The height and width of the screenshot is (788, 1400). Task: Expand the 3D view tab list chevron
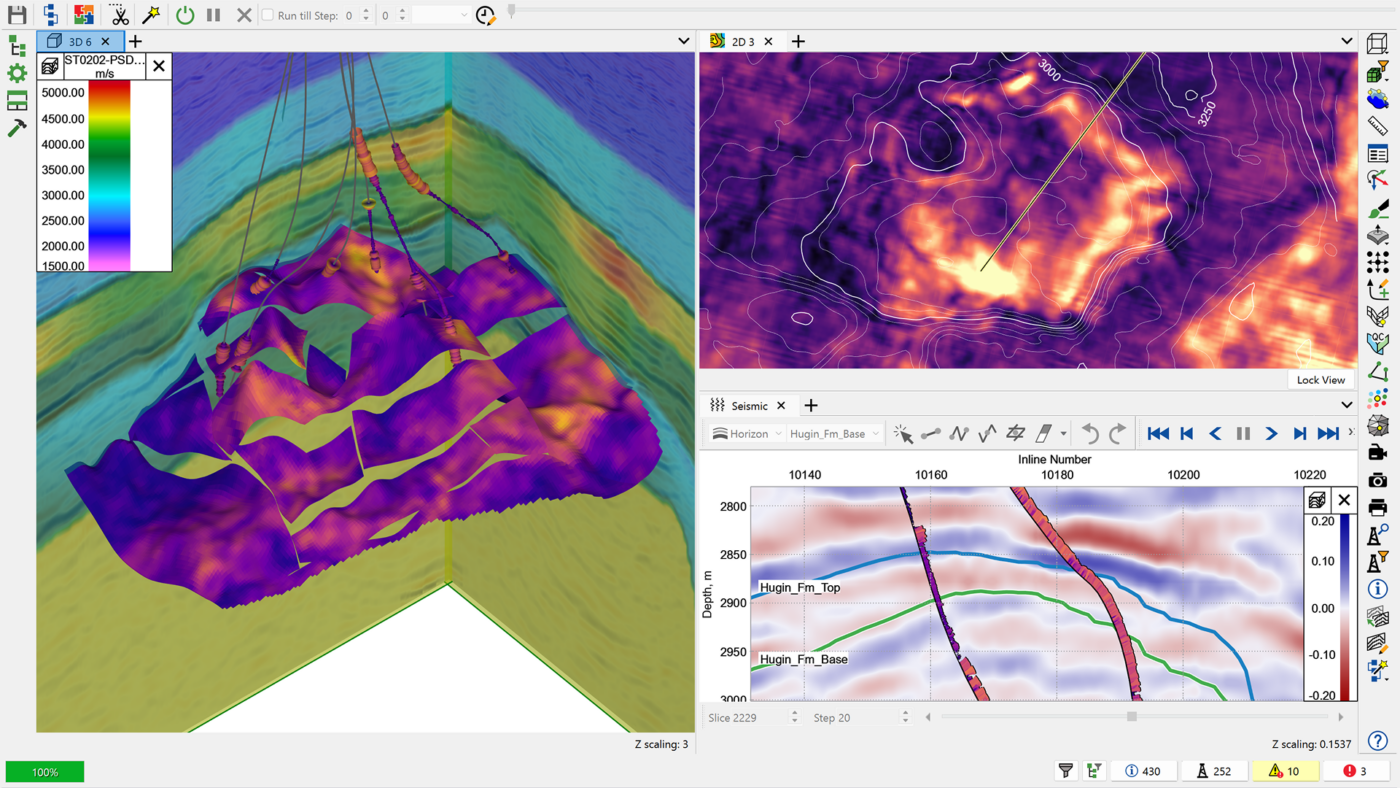[x=684, y=41]
